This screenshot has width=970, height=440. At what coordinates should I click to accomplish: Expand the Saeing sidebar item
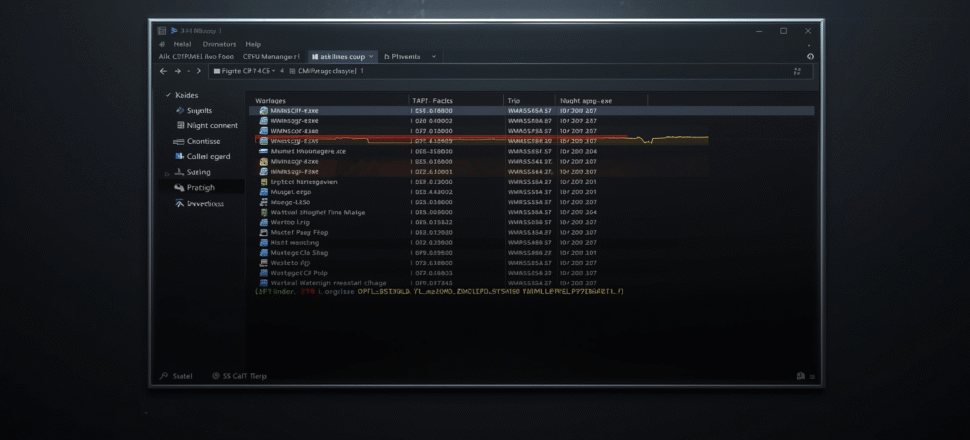click(166, 173)
